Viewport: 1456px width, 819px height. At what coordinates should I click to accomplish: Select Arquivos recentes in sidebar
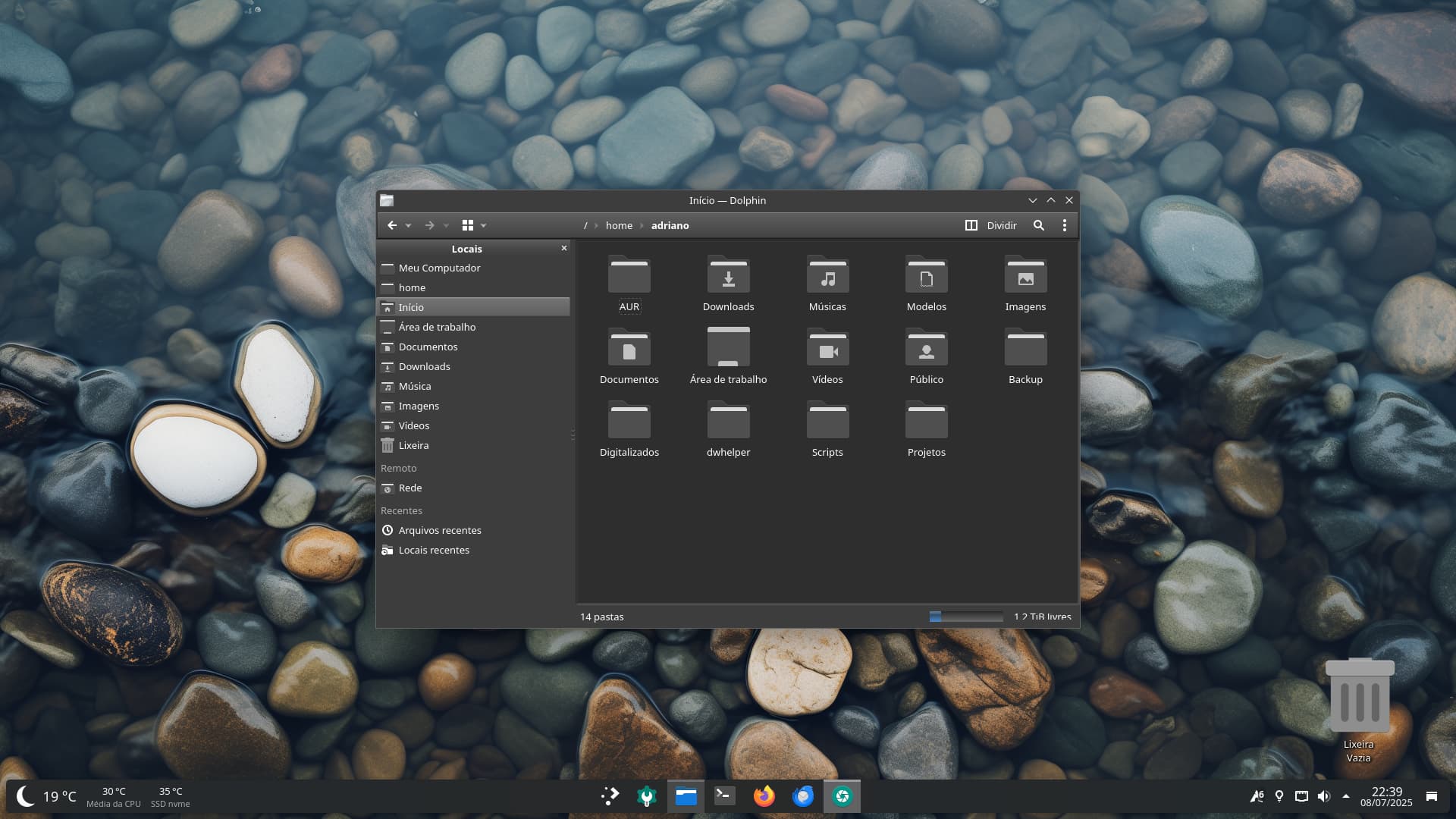point(439,530)
